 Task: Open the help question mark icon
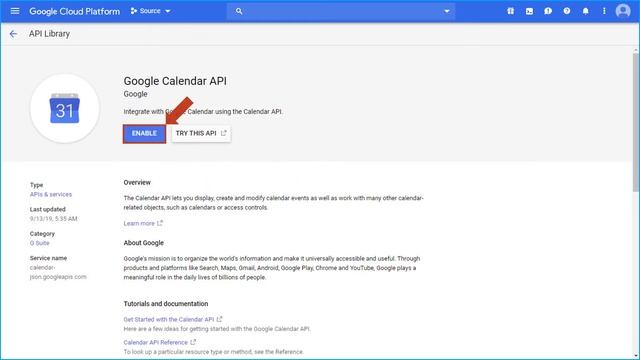pyautogui.click(x=567, y=11)
